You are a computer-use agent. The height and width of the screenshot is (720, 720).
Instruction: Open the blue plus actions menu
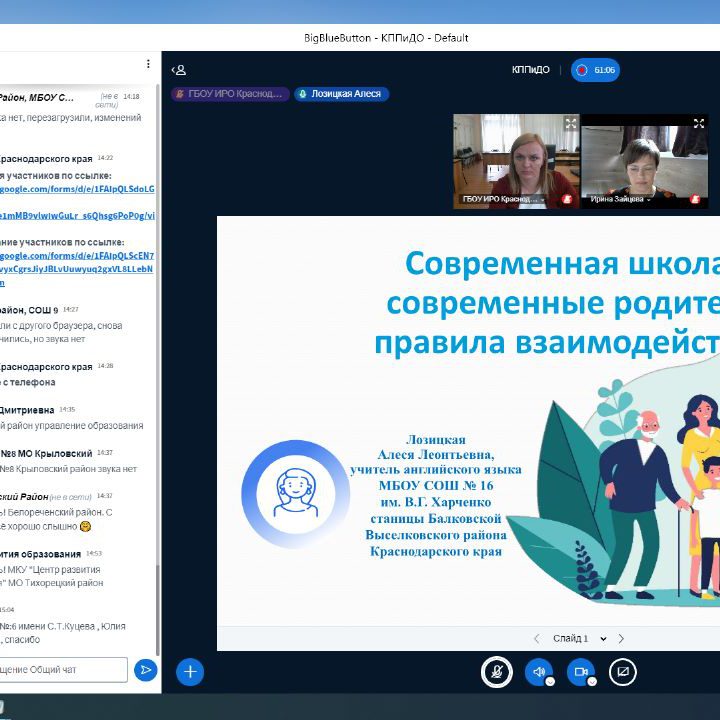(190, 672)
